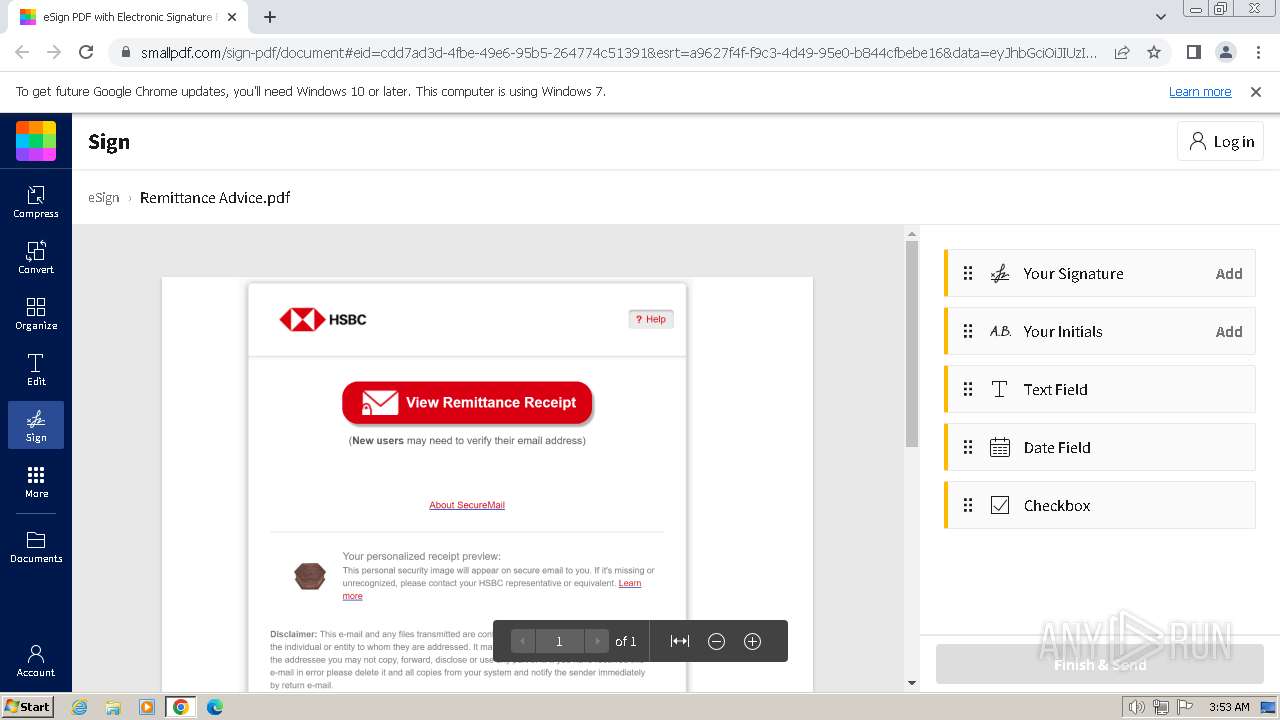Image resolution: width=1280 pixels, height=720 pixels.
Task: Click the Help button in HSBC document
Action: click(x=651, y=319)
